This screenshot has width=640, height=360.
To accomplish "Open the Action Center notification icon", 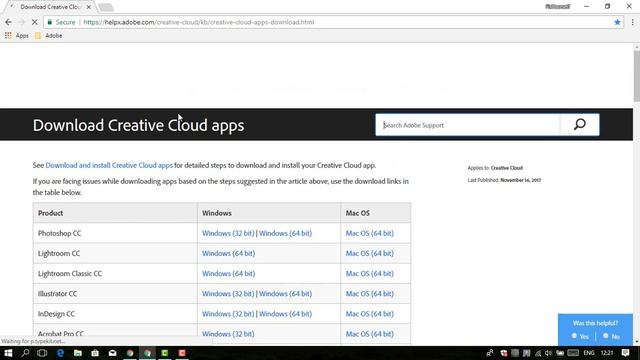I will coord(625,353).
